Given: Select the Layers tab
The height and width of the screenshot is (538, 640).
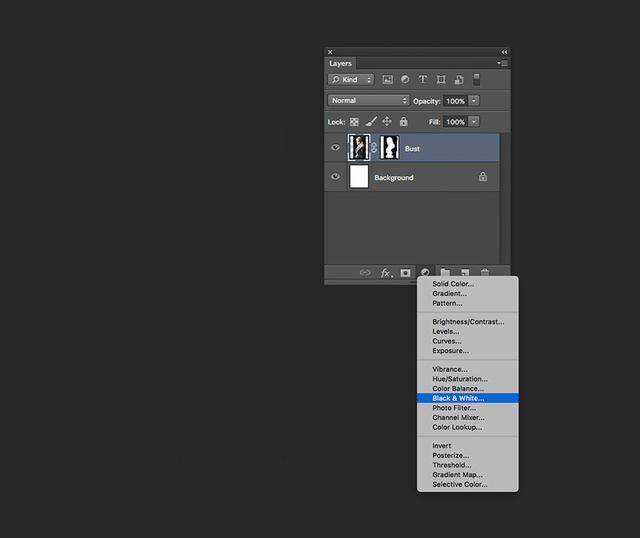Looking at the screenshot, I should [340, 64].
